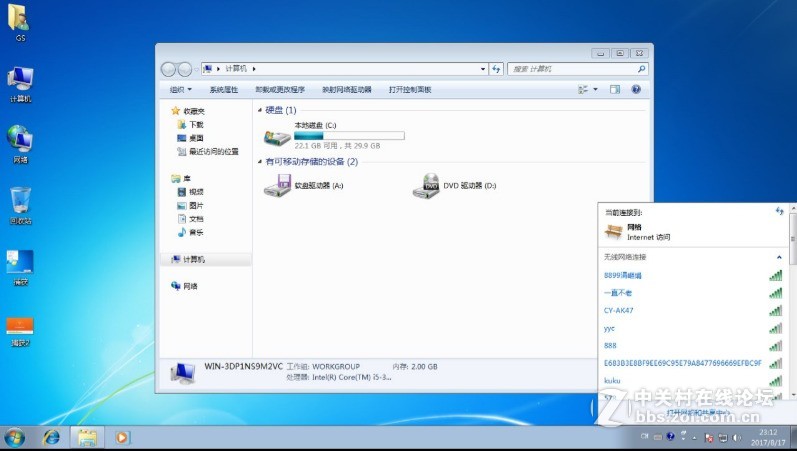Select 收藏夹 in the navigation pane
Image resolution: width=797 pixels, height=451 pixels.
[x=188, y=111]
